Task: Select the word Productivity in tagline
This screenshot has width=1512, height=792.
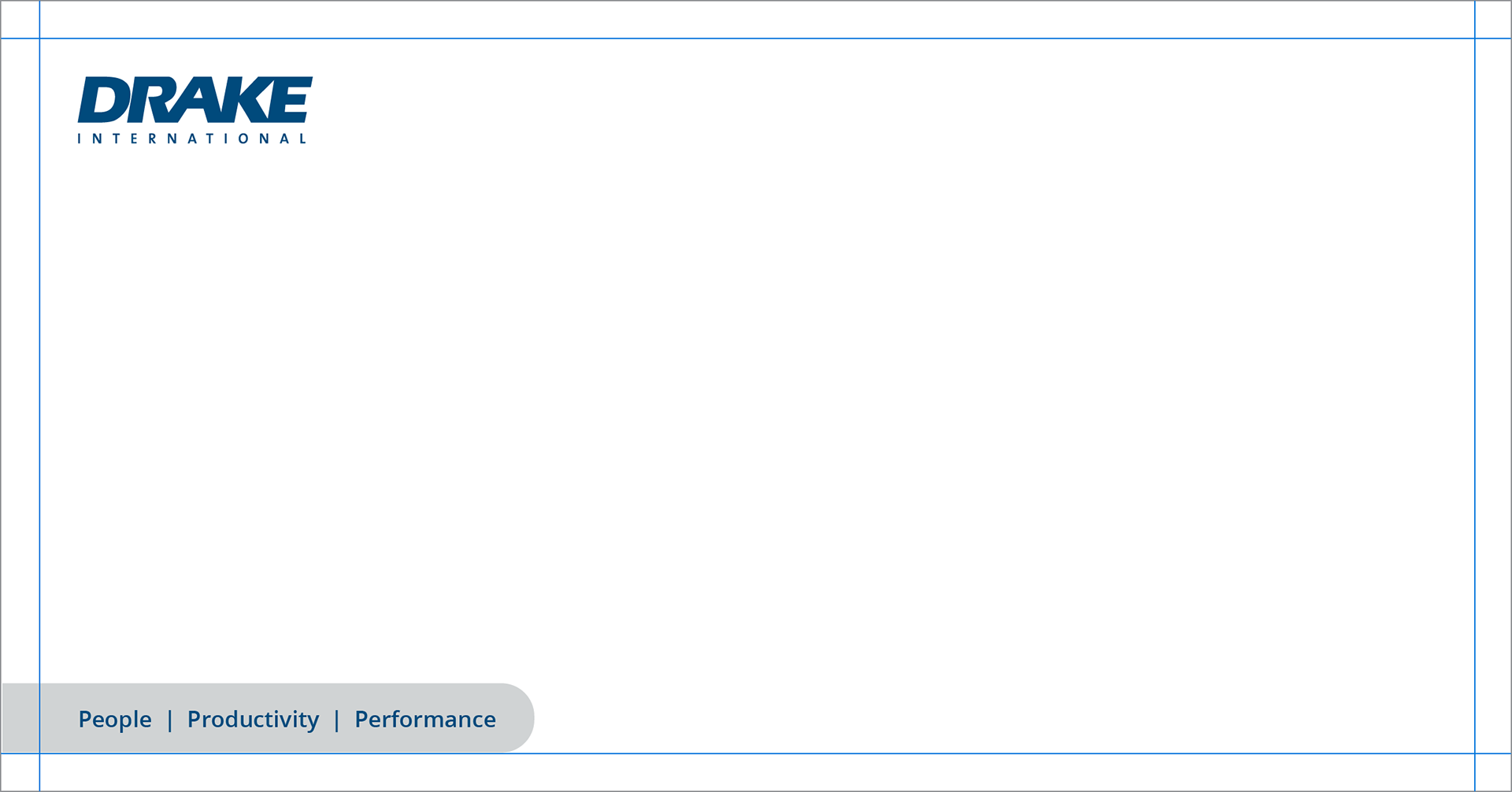Action: pyautogui.click(x=253, y=720)
